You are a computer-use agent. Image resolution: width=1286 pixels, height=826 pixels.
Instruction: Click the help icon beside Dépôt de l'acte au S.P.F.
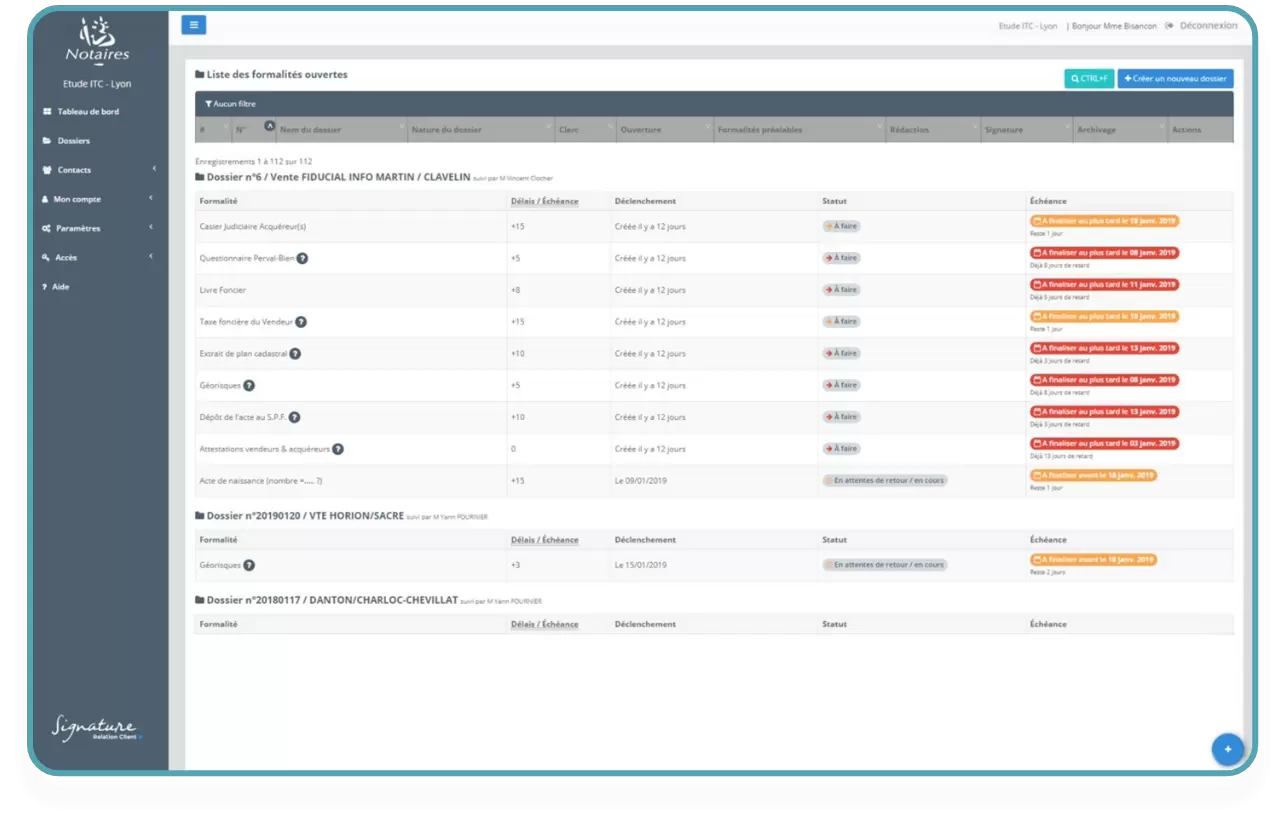pyautogui.click(x=295, y=417)
